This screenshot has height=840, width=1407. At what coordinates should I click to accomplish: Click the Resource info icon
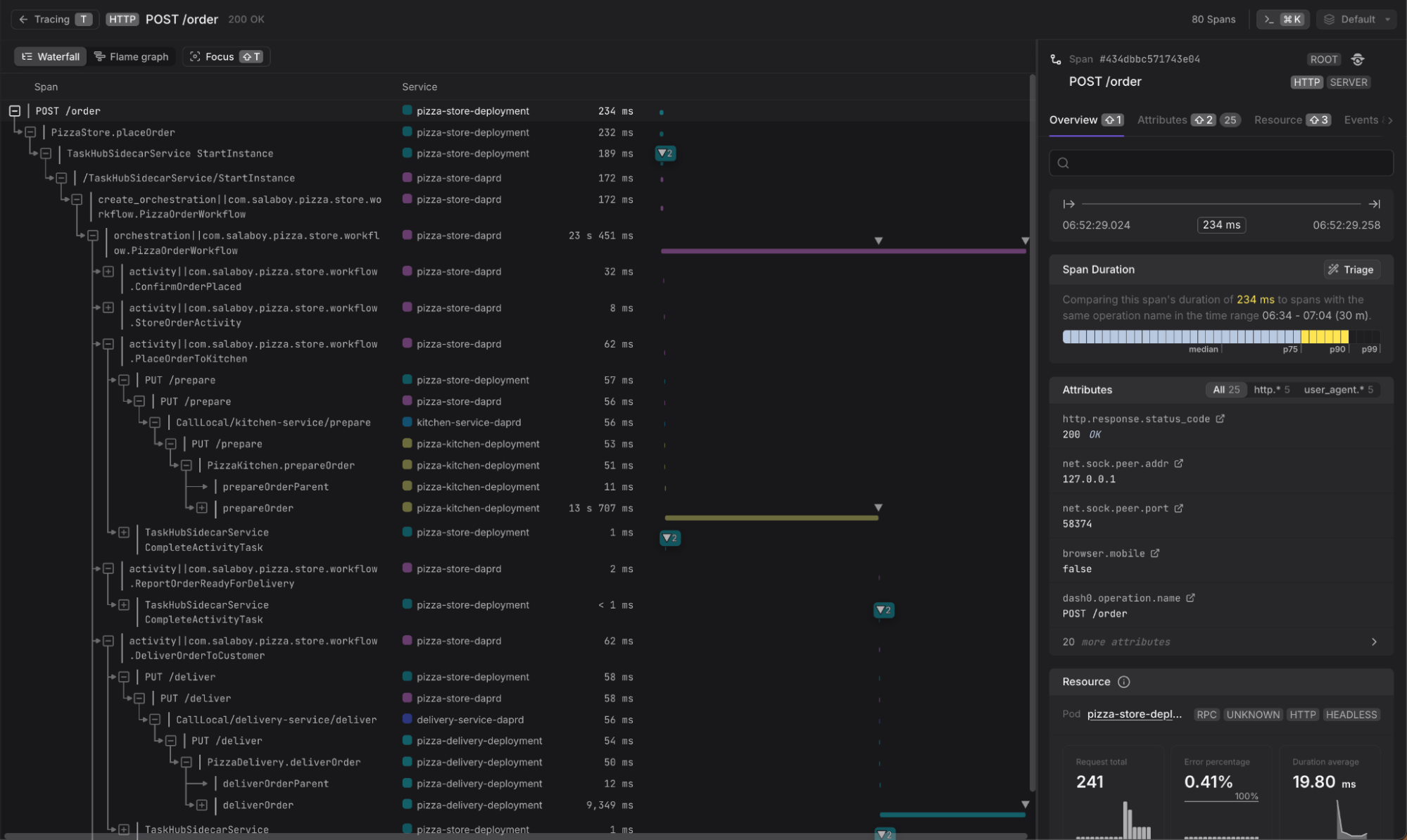1123,682
